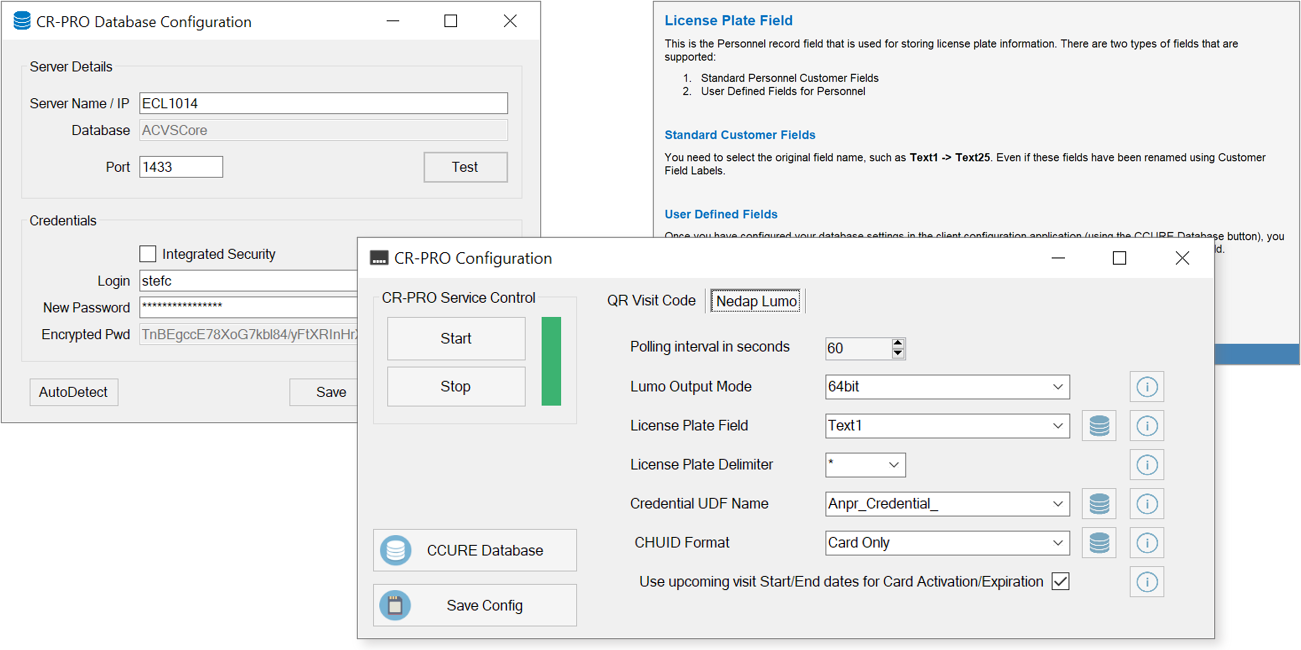1301x650 pixels.
Task: Open info for Credential UDF Name
Action: coord(1147,504)
